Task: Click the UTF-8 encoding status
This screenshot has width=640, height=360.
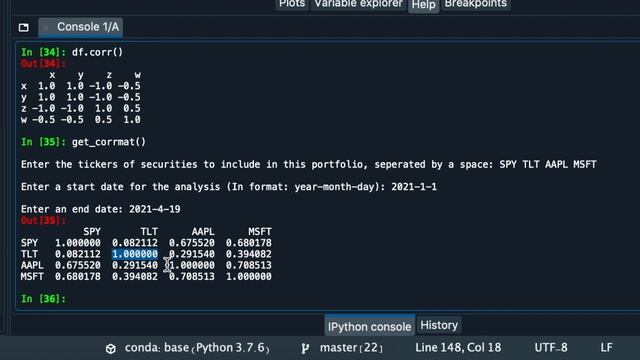Action: tap(551, 347)
